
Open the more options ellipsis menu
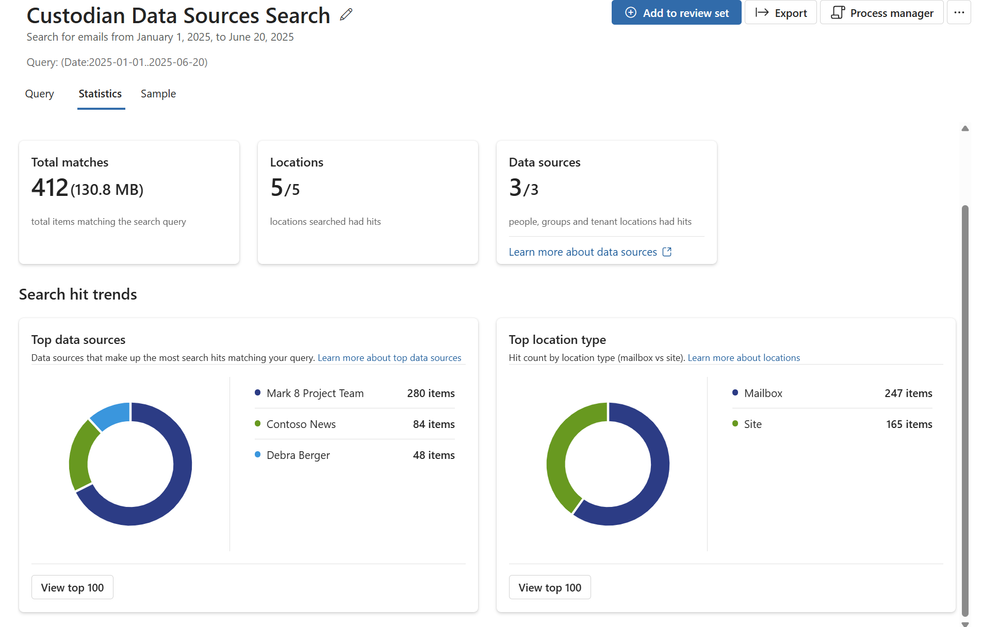coord(958,13)
